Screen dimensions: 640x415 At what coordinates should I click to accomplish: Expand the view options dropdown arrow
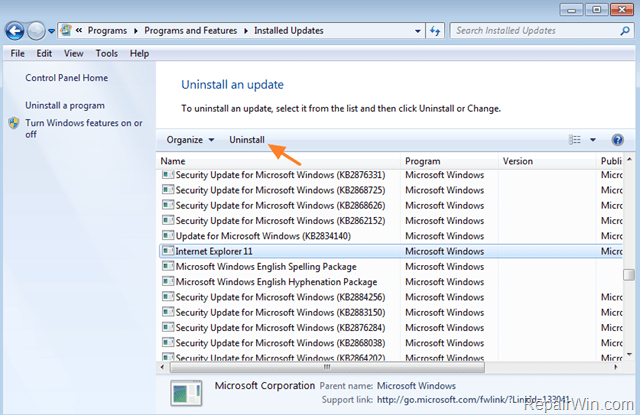[x=593, y=140]
